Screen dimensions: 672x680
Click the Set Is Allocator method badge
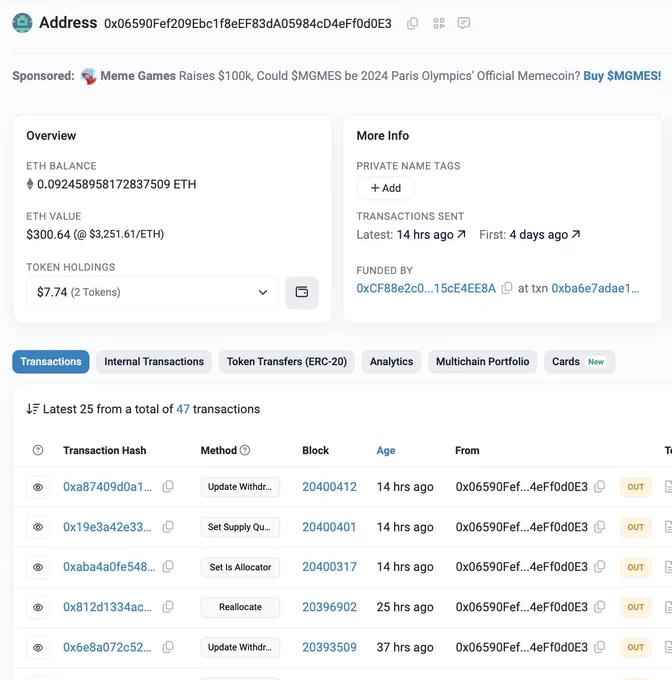[240, 567]
